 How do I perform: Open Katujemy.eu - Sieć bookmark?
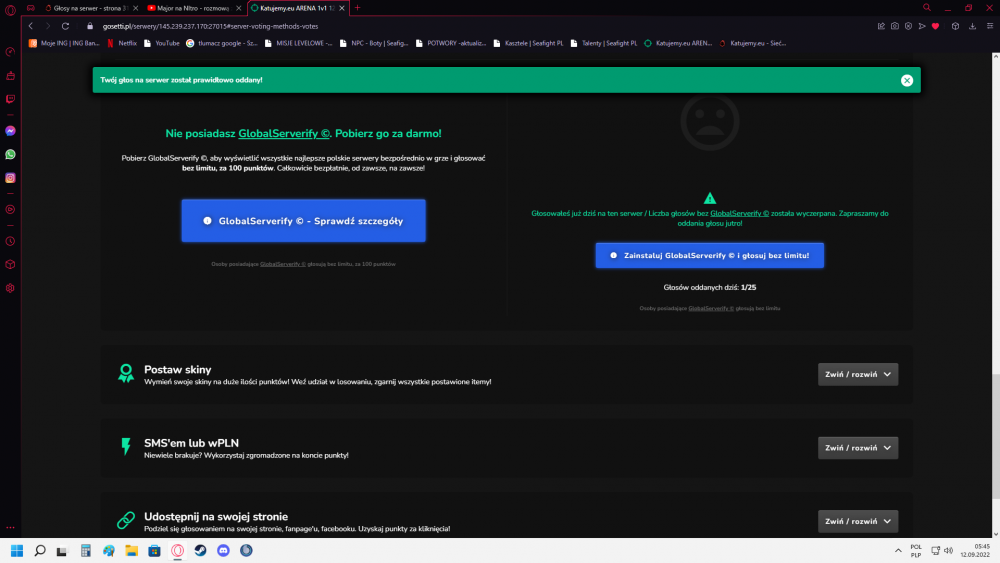coord(753,43)
